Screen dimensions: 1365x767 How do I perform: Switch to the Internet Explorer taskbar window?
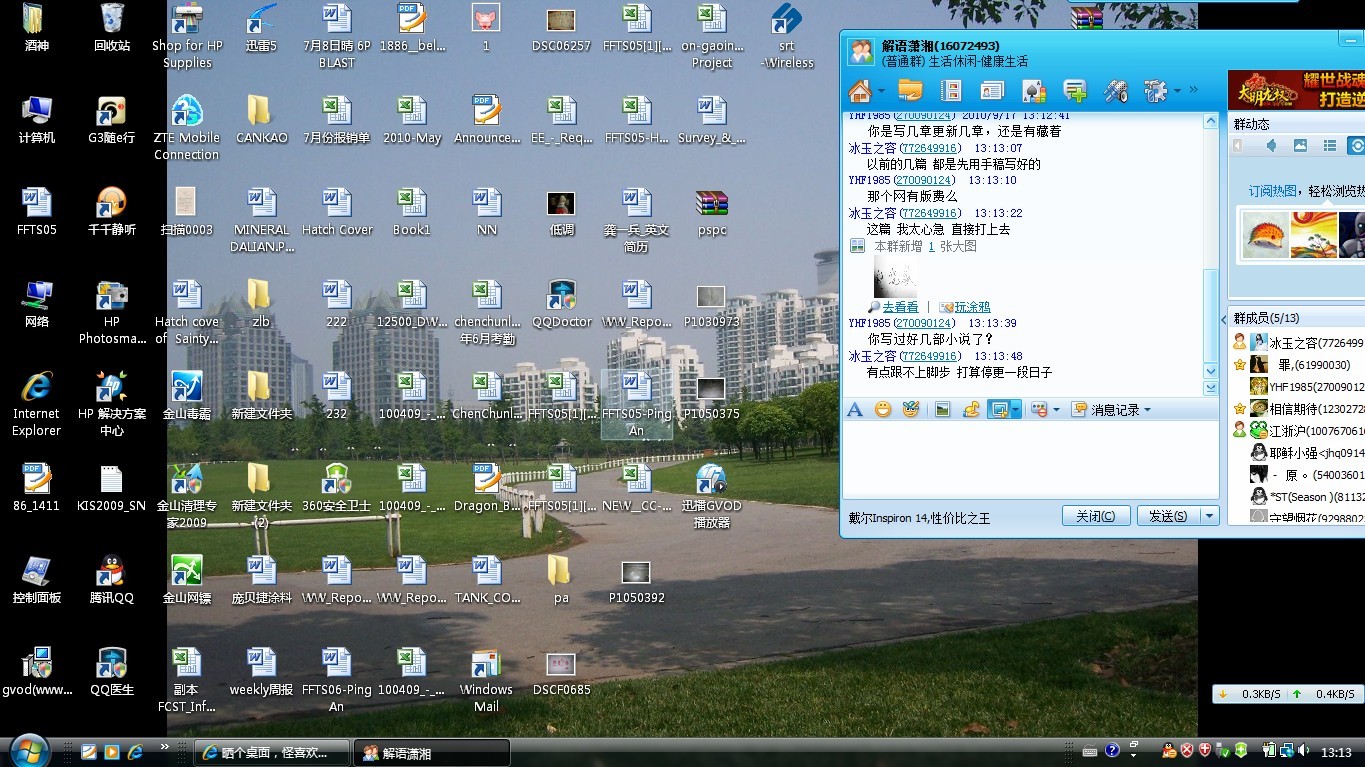click(272, 753)
